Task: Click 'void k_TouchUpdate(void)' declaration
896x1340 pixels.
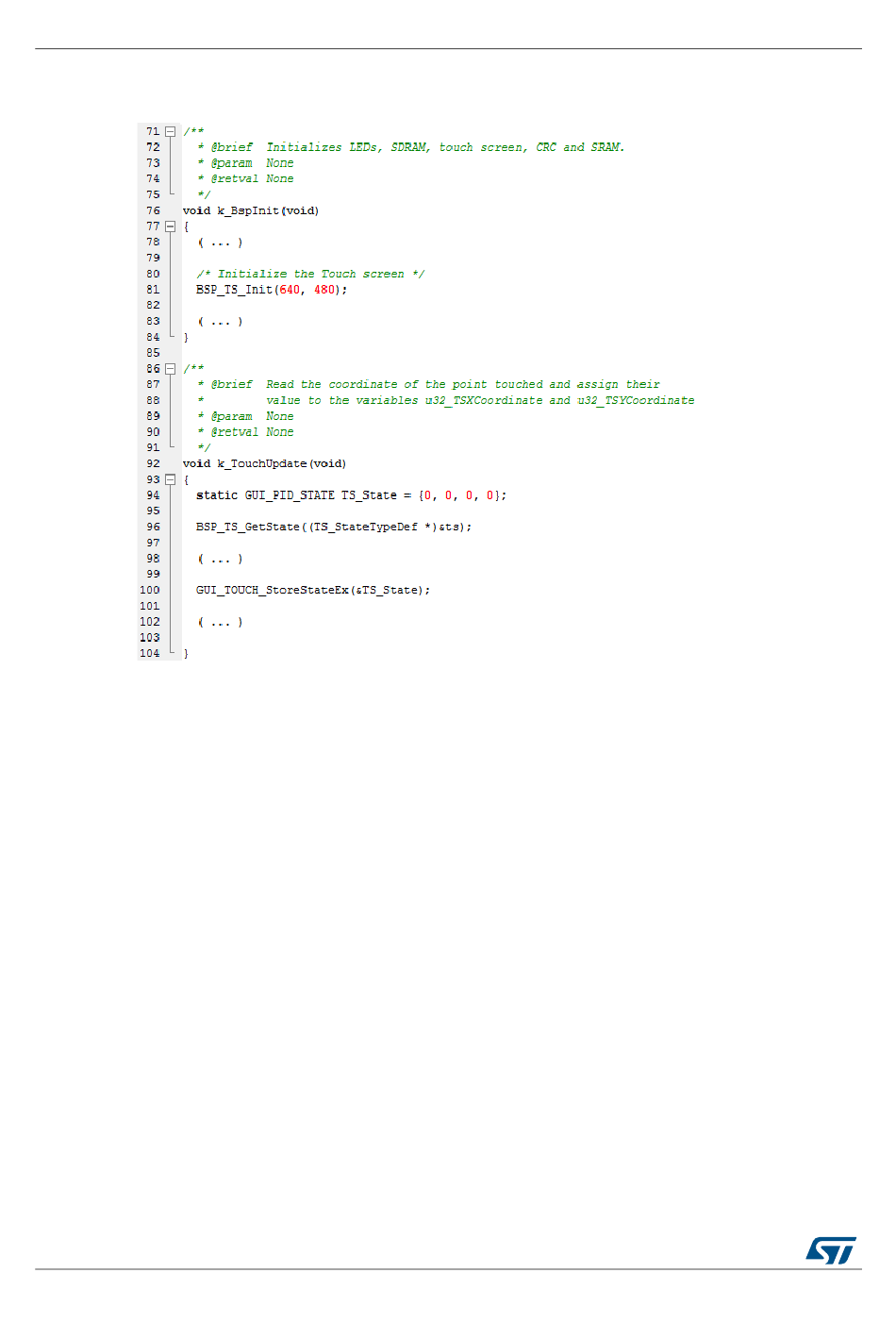Action: pyautogui.click(x=264, y=463)
